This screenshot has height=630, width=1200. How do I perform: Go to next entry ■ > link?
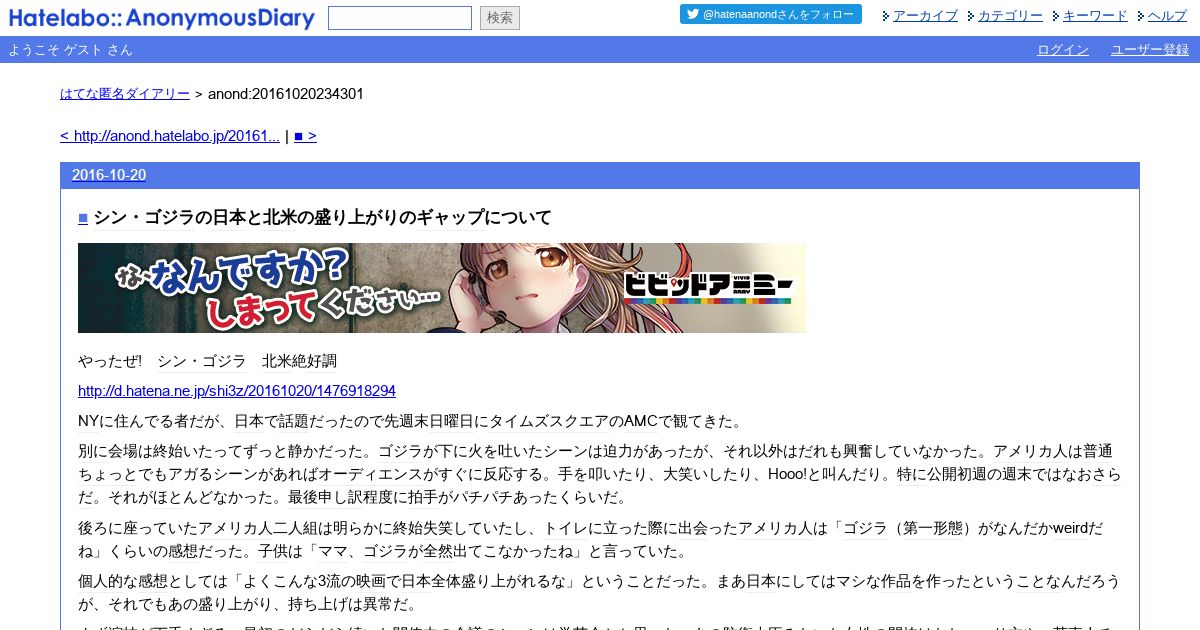pos(305,136)
